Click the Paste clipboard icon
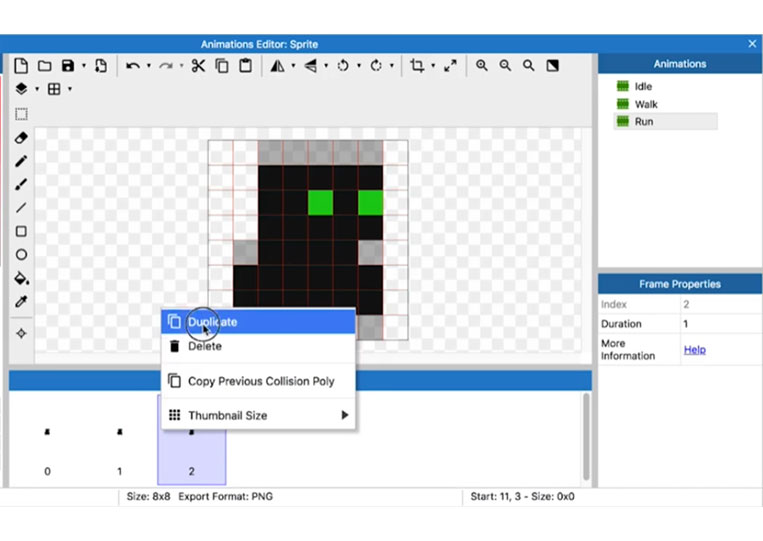 click(246, 65)
